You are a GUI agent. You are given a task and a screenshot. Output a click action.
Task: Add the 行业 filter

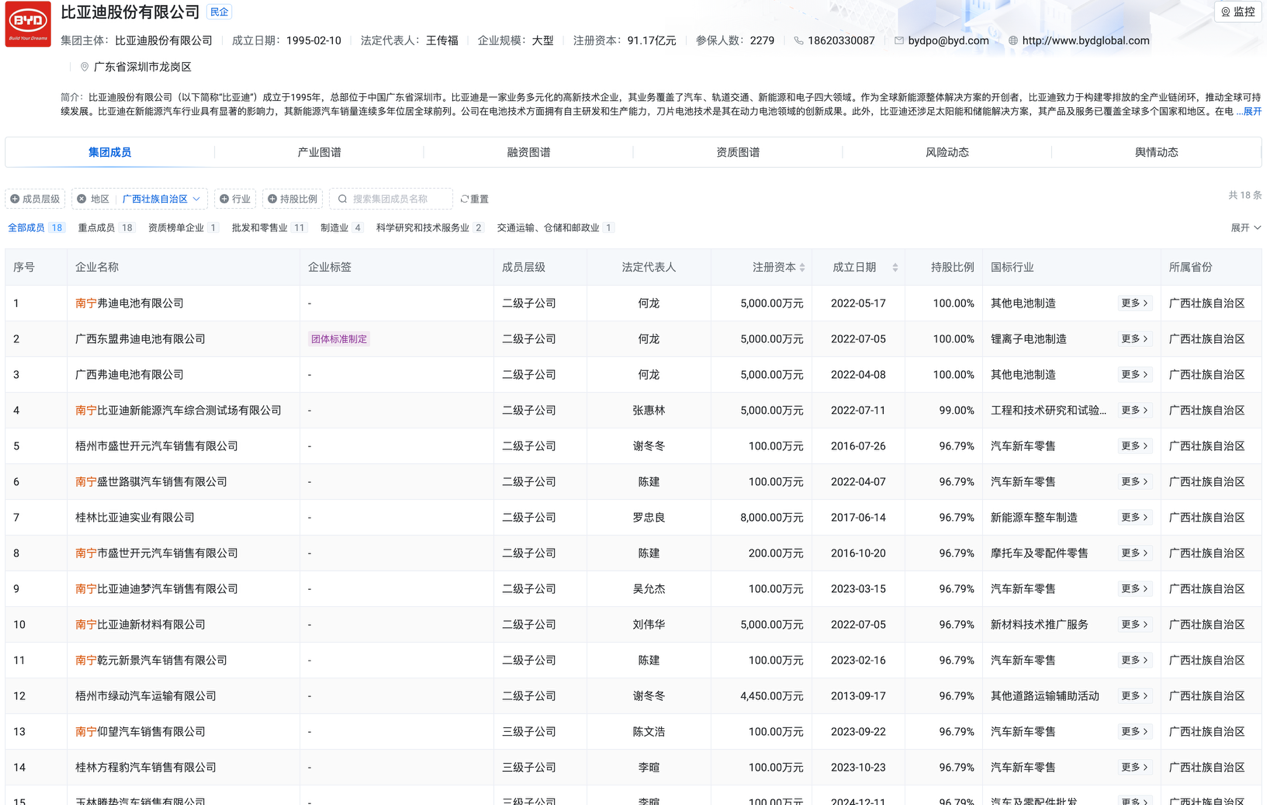(x=235, y=199)
